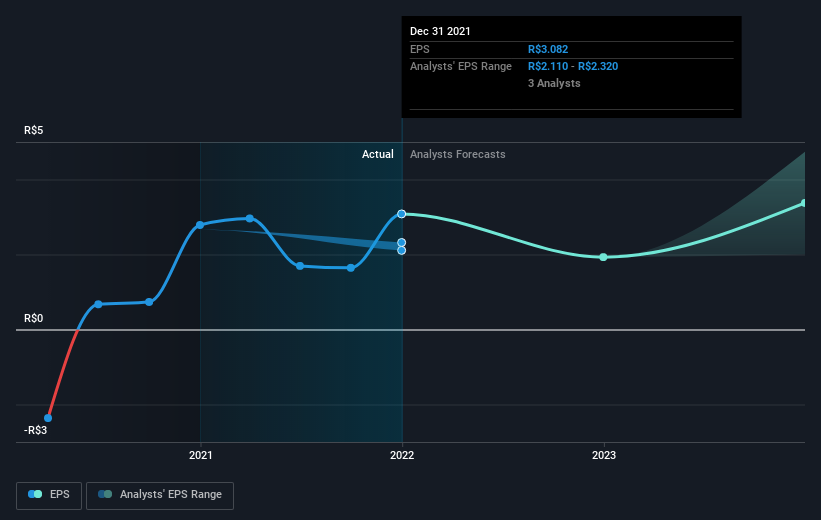Toggle the EPS legend button

[x=49, y=495]
